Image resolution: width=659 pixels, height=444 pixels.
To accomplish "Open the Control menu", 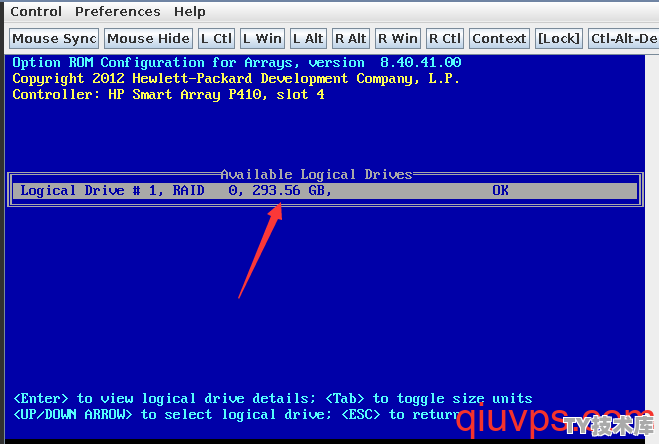I will coord(36,11).
